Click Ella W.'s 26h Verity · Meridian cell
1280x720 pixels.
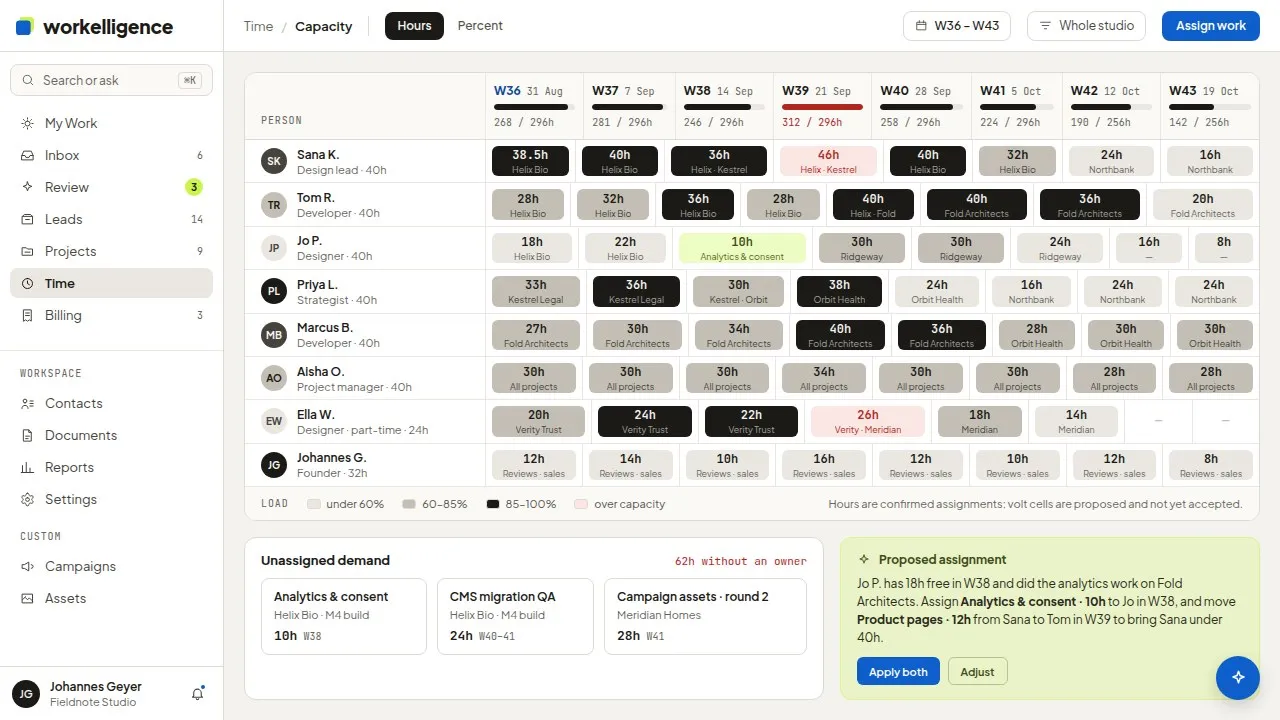click(x=868, y=421)
